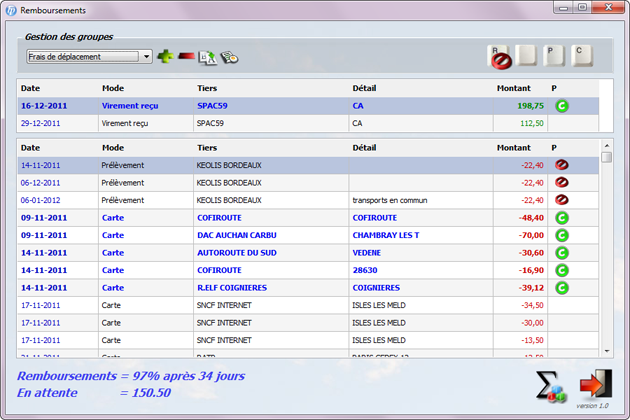Click the En attente = 150.50 text
The height and width of the screenshot is (420, 630).
point(94,393)
